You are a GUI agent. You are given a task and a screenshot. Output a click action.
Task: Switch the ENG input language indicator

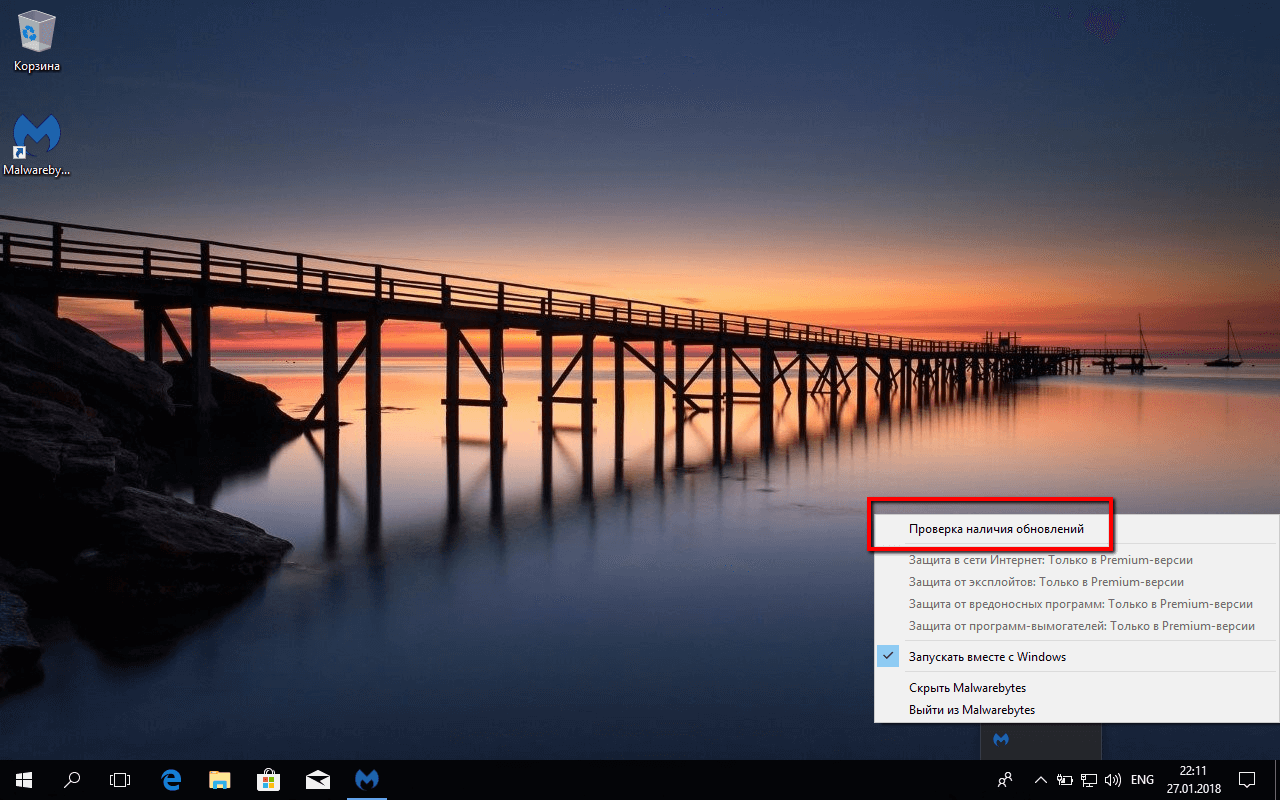pyautogui.click(x=1142, y=780)
